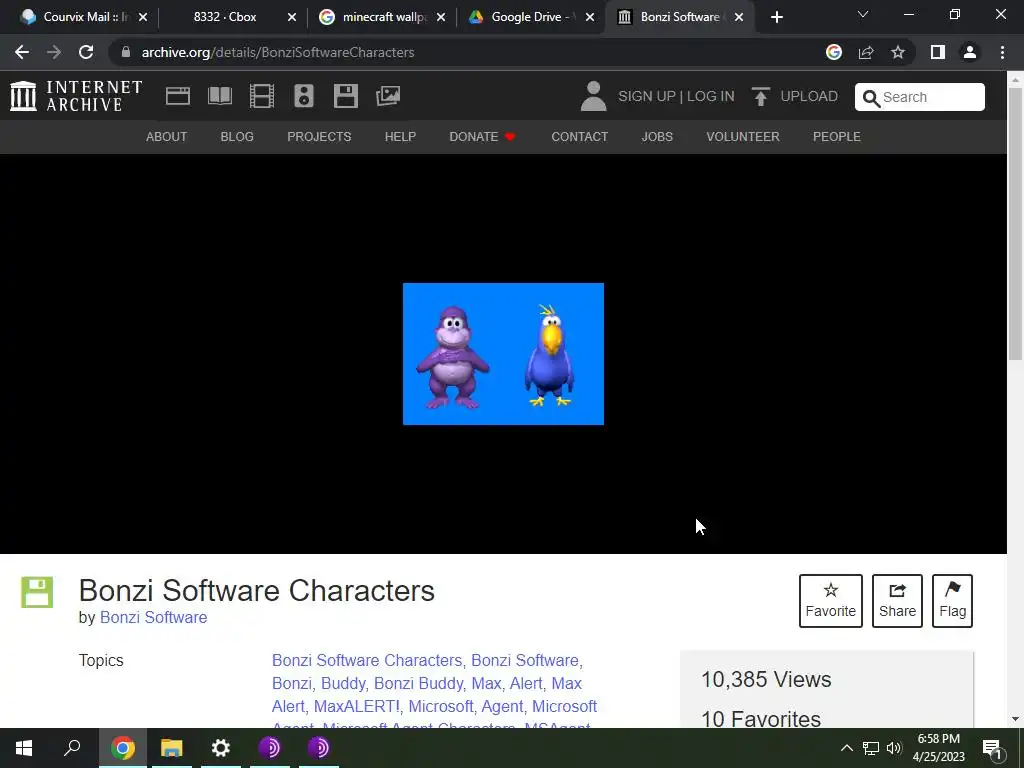
Task: Open the BLOG nav item
Action: pos(237,136)
